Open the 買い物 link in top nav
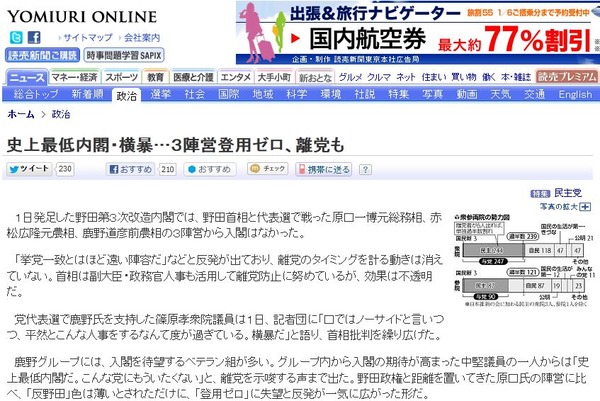Screen dimensions: 600x401 tap(464, 77)
